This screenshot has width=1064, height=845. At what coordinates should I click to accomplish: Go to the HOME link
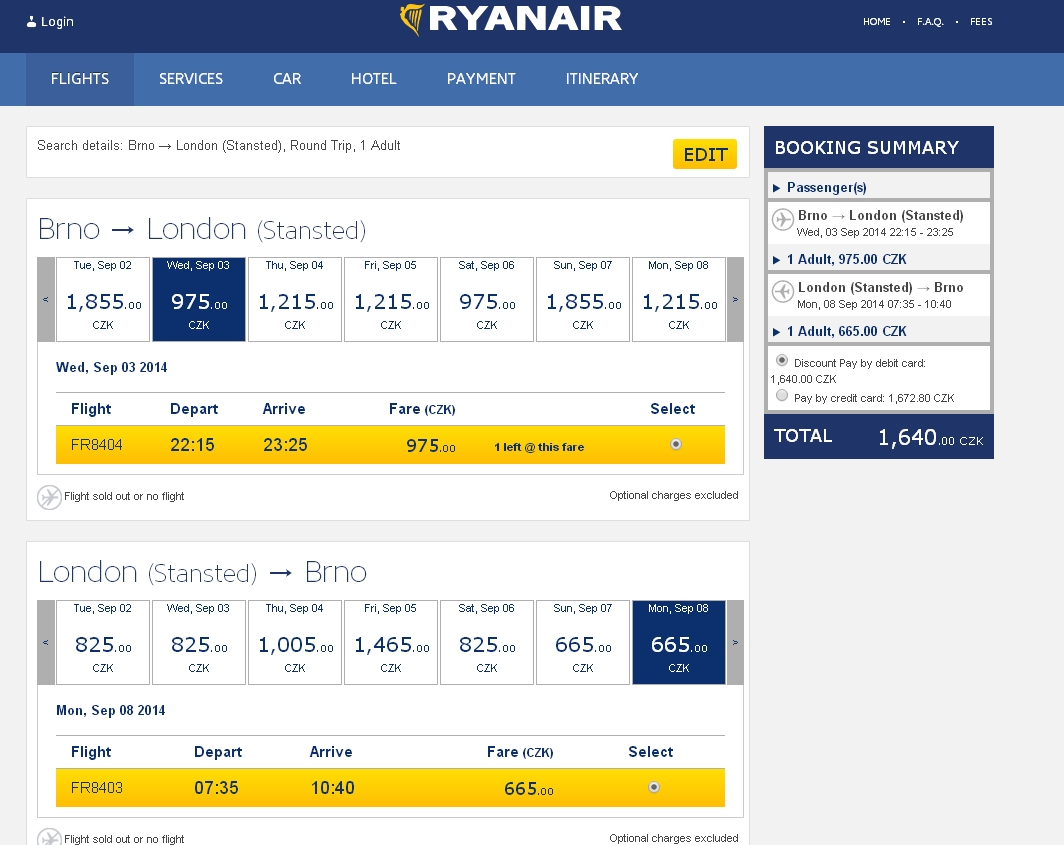click(877, 22)
